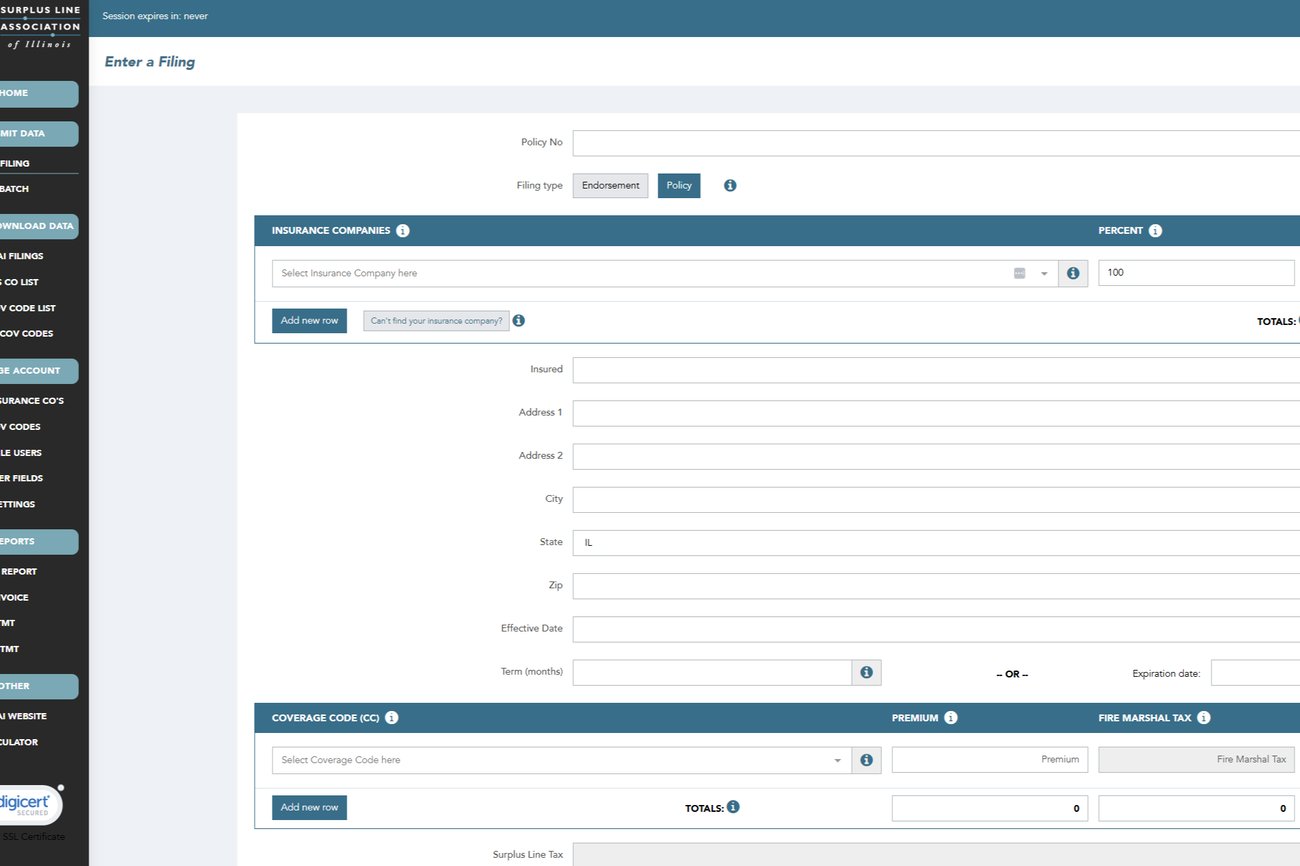Open the Select Insurance Company dropdown

click(640, 273)
